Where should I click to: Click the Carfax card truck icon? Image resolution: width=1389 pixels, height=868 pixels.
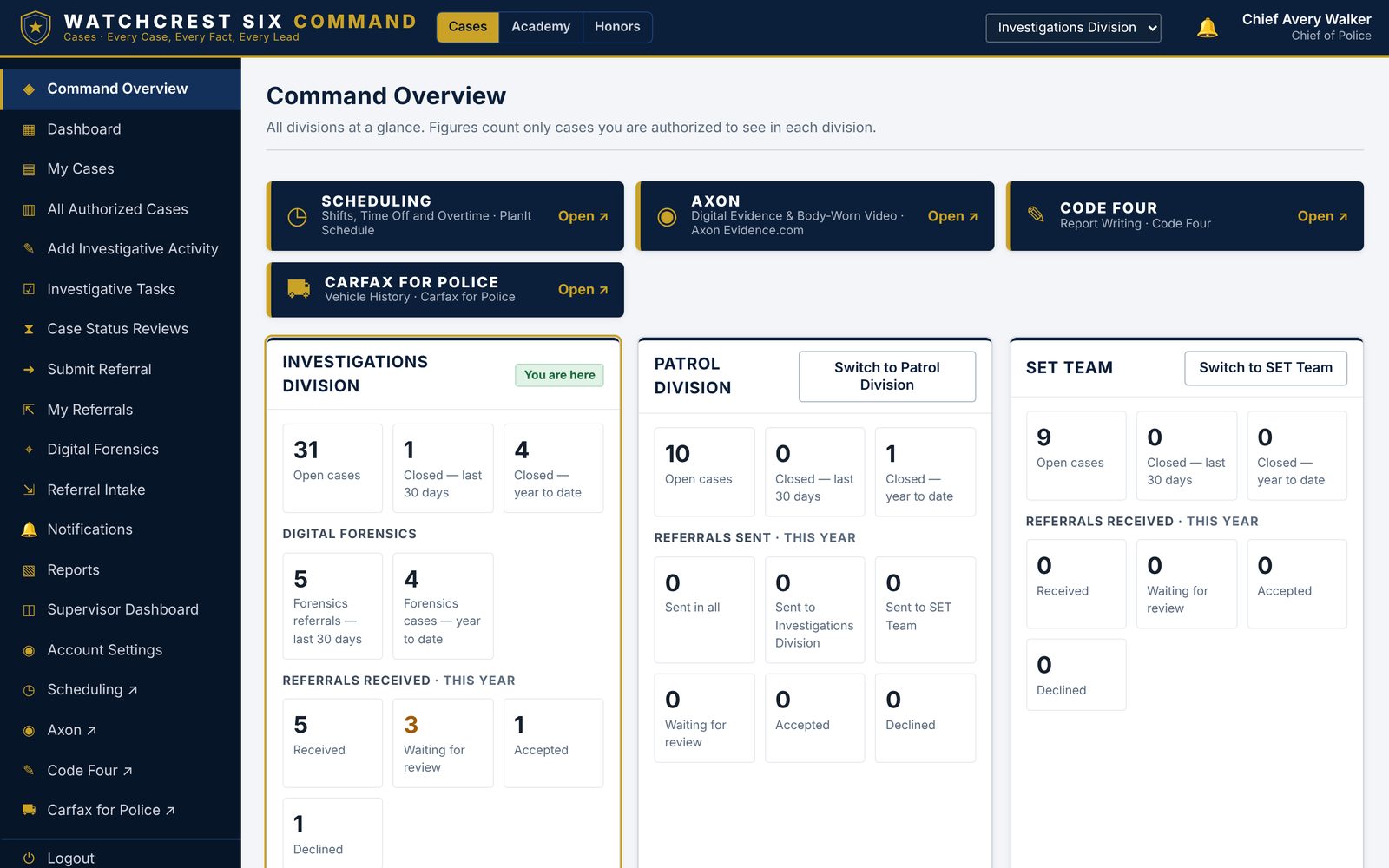[x=299, y=289]
